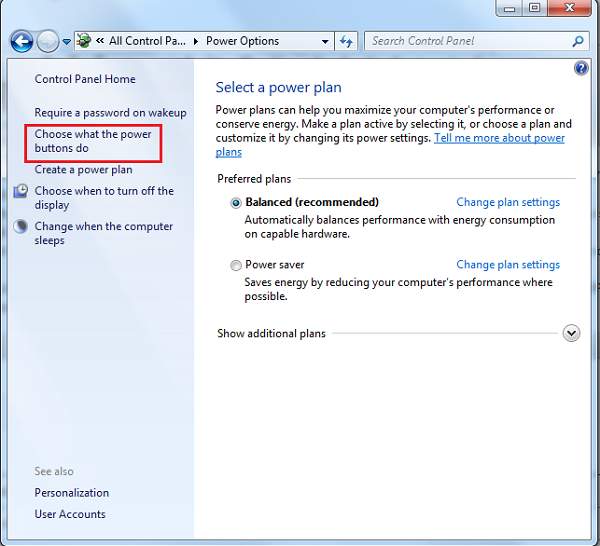
Task: Click All Control Panel Items breadcrumb
Action: click(147, 41)
